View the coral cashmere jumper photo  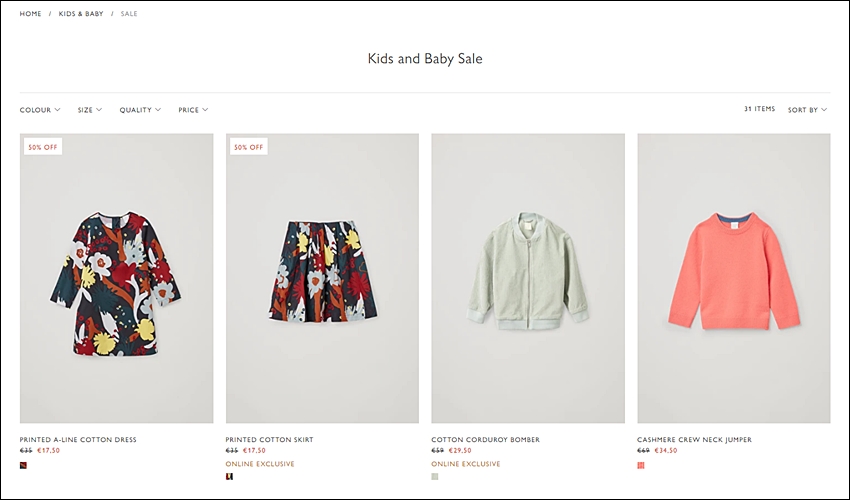[733, 278]
